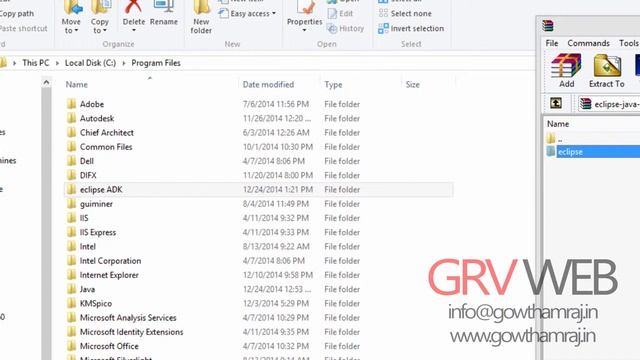Sort by the Name column
The height and width of the screenshot is (360, 640).
77,84
